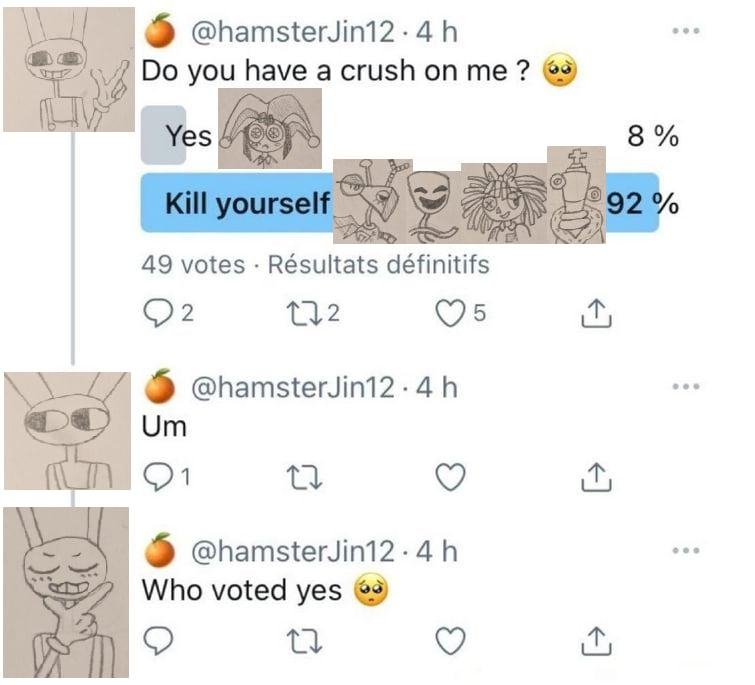
Task: Open more options on the "Um" tweet
Action: [686, 387]
